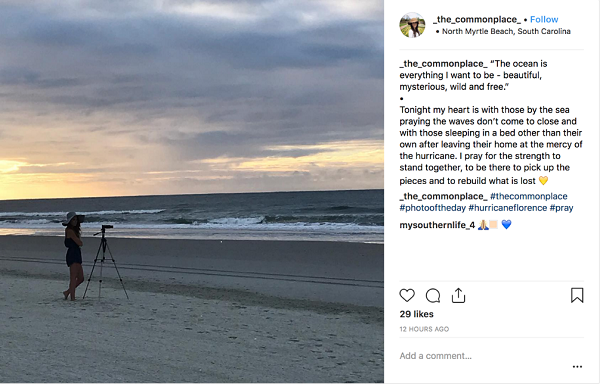600x384 pixels.
Task: Click the beach sunset photo
Action: pyautogui.click(x=192, y=192)
